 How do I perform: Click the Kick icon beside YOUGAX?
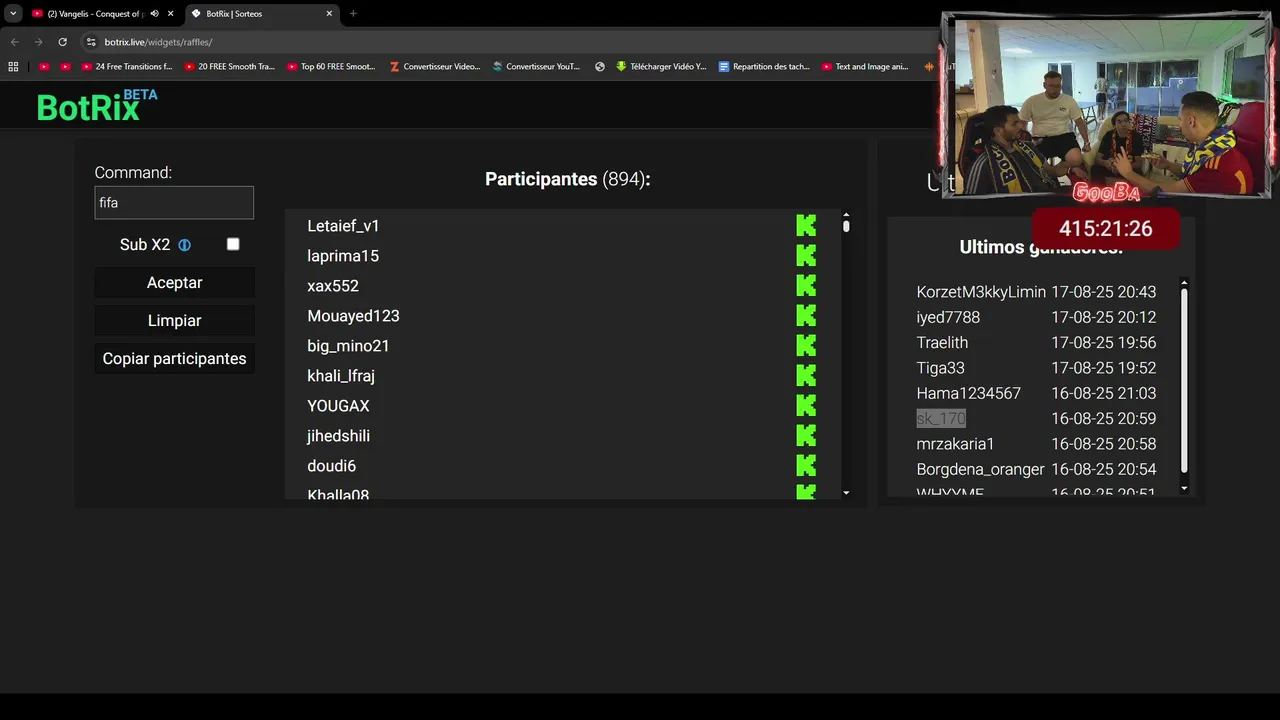[x=806, y=405]
